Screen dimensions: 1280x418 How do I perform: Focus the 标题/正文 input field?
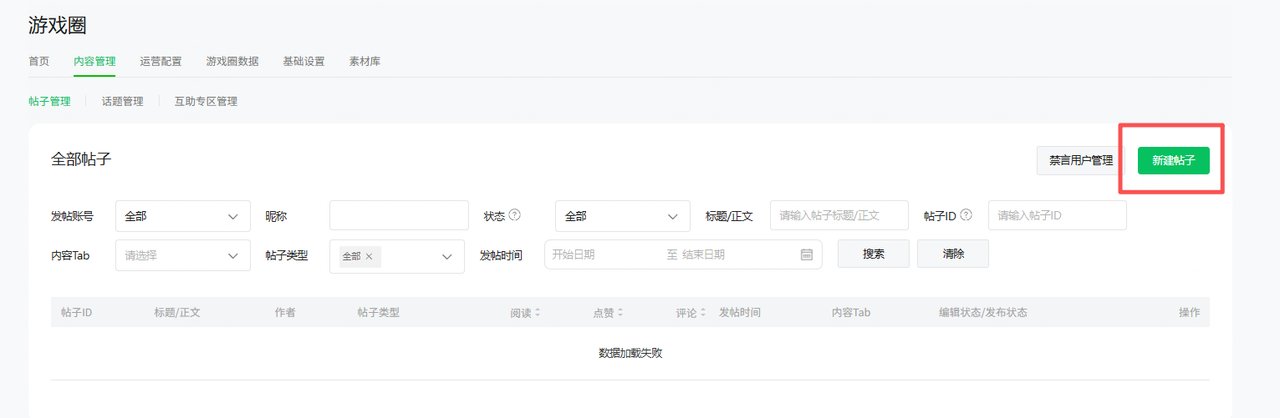click(839, 215)
